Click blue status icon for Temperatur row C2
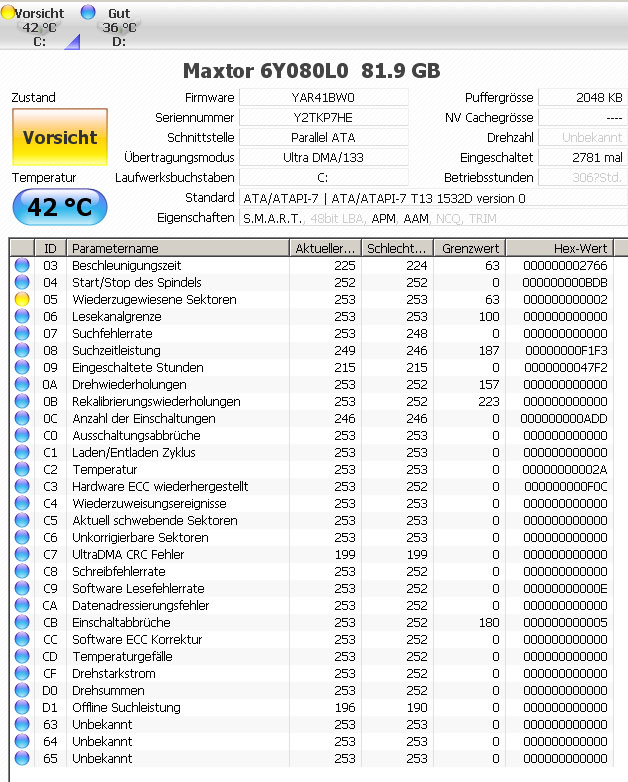The image size is (628, 782). coord(22,469)
